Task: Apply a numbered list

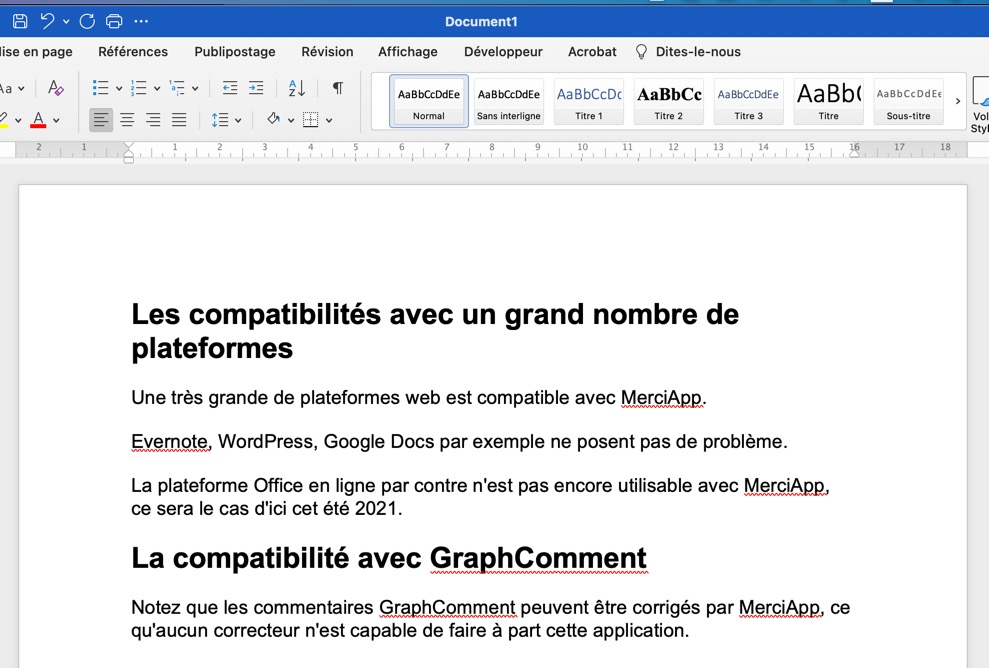Action: [x=138, y=88]
